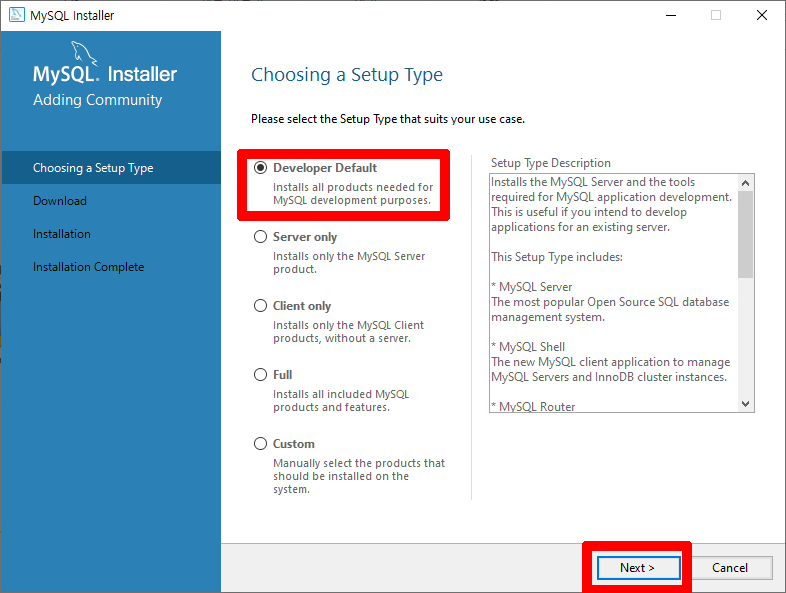Close the MySQL Installer window
This screenshot has height=593, width=786.
point(762,15)
